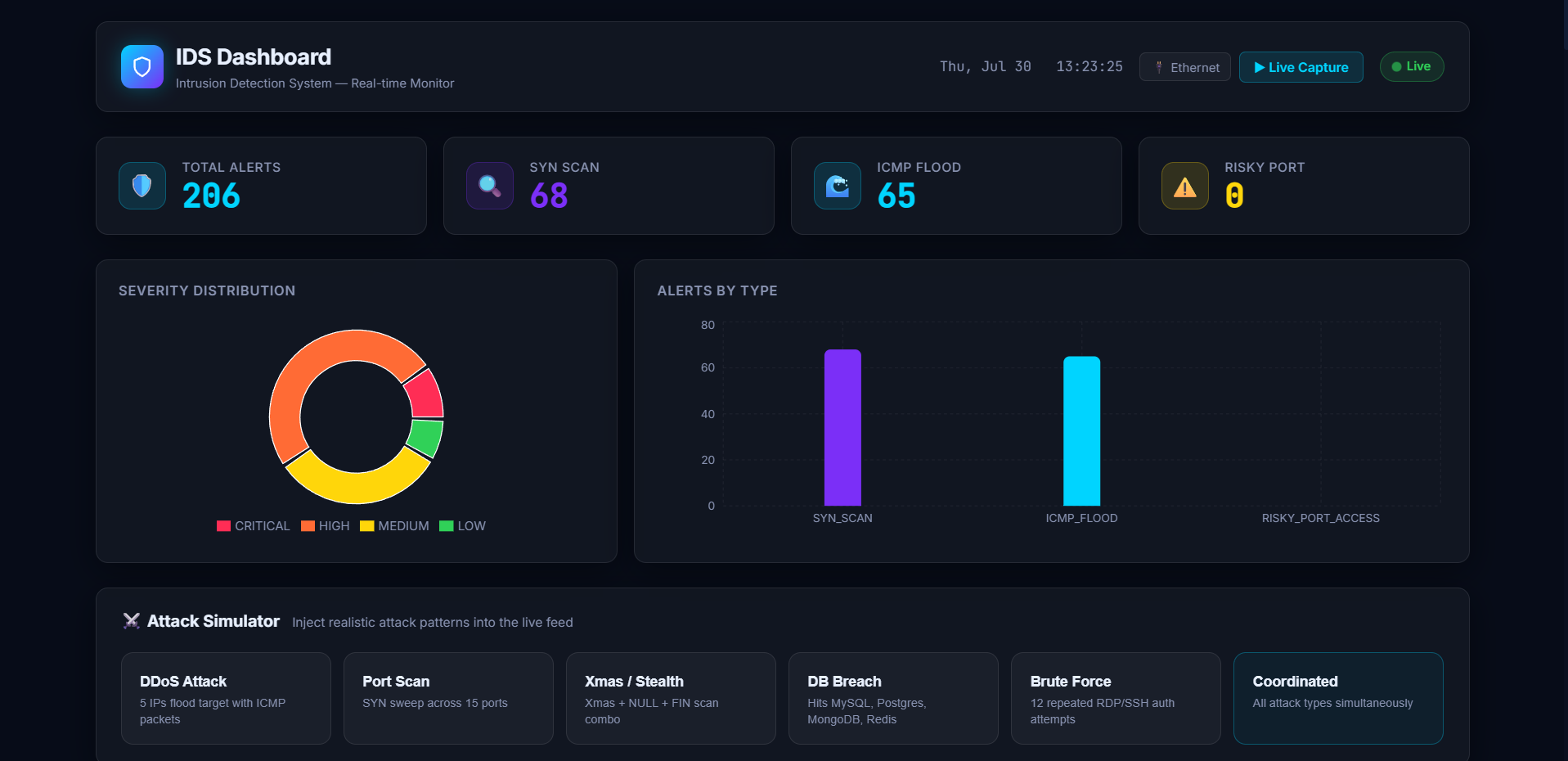1568x761 pixels.
Task: Start the Live Capture
Action: point(1301,67)
